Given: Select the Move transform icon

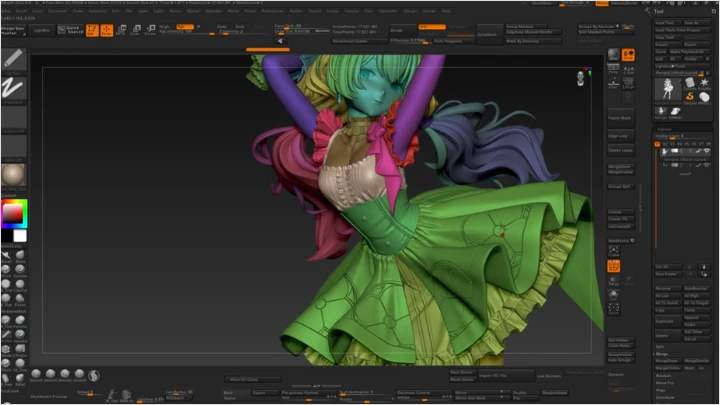Looking at the screenshot, I should pyautogui.click(x=121, y=30).
